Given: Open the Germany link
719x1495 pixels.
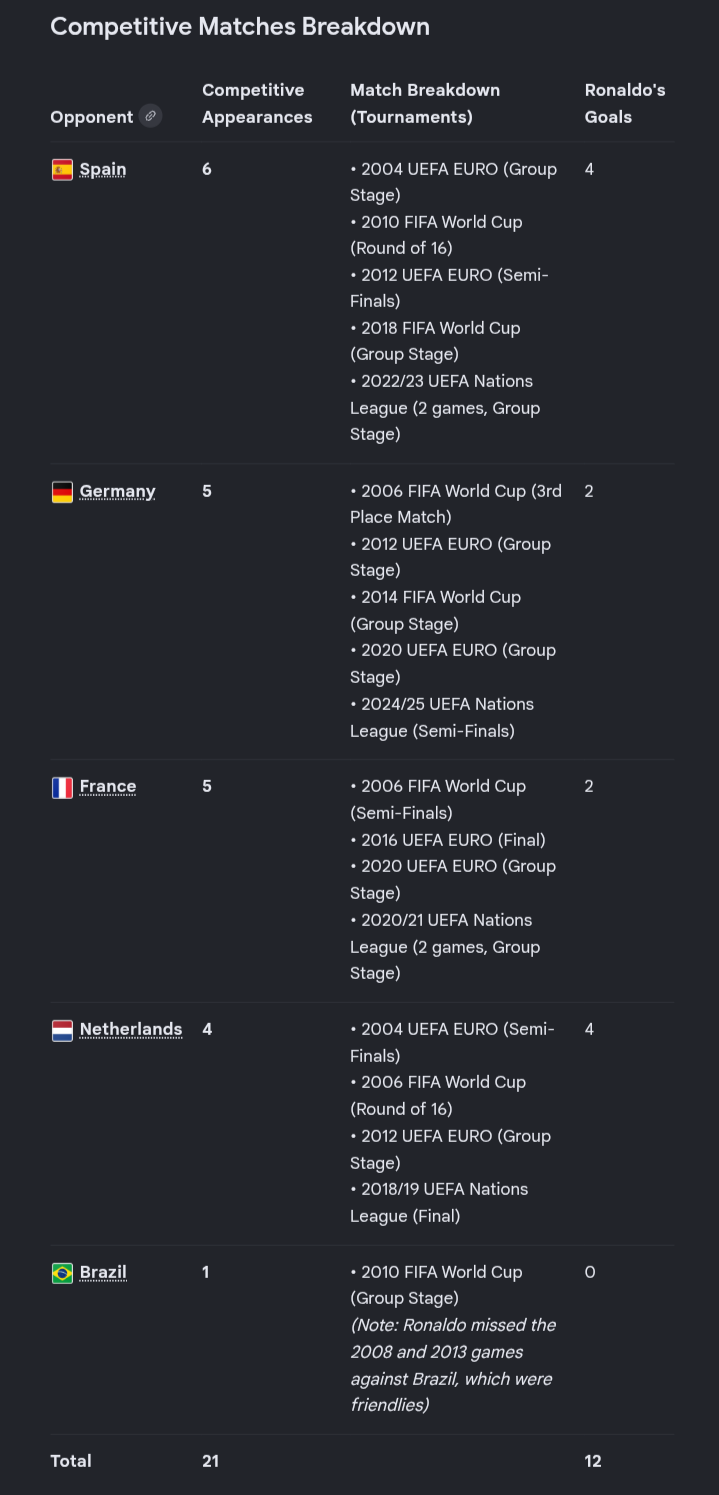Looking at the screenshot, I should 118,491.
